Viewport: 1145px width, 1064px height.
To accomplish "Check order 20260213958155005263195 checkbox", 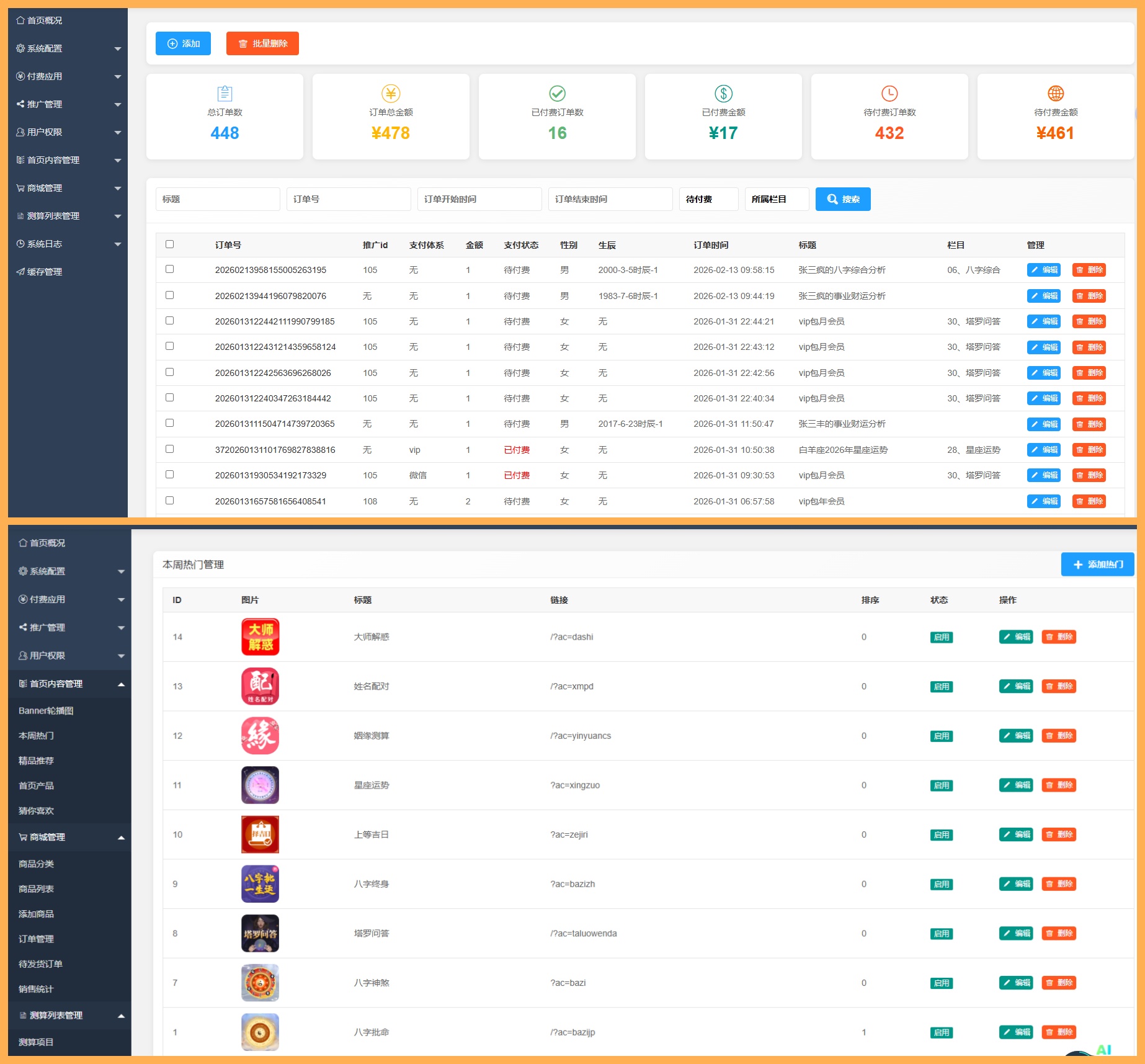I will [x=169, y=269].
